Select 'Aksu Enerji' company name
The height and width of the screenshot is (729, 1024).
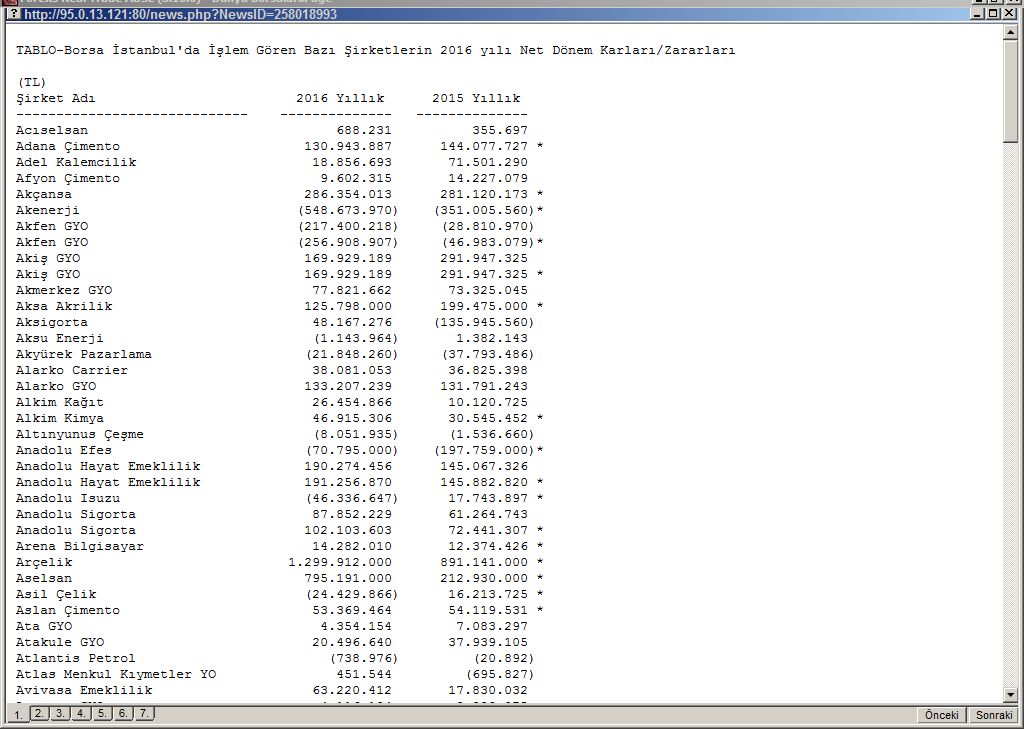(x=59, y=338)
